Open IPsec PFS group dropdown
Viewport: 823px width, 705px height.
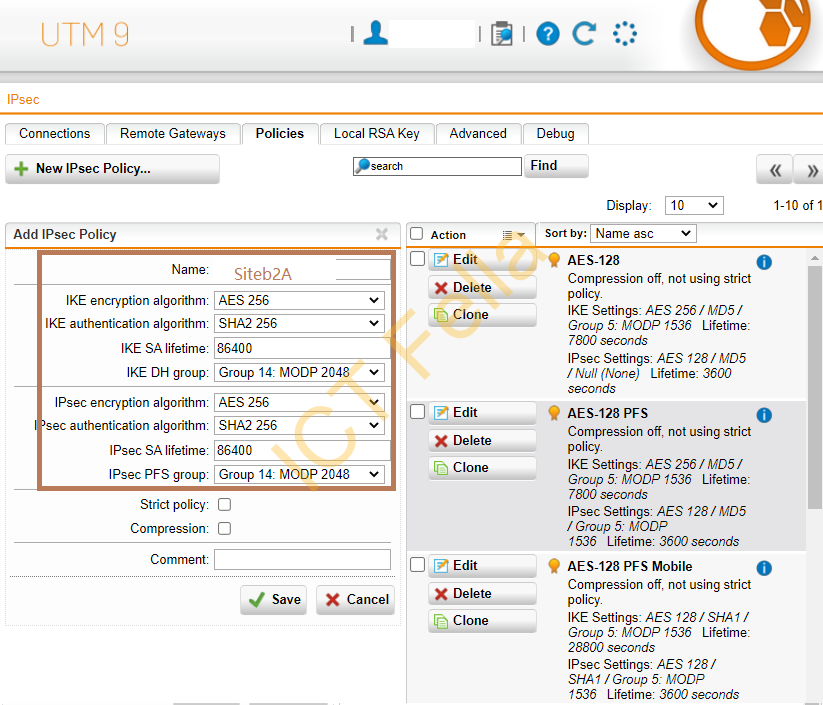click(x=299, y=474)
